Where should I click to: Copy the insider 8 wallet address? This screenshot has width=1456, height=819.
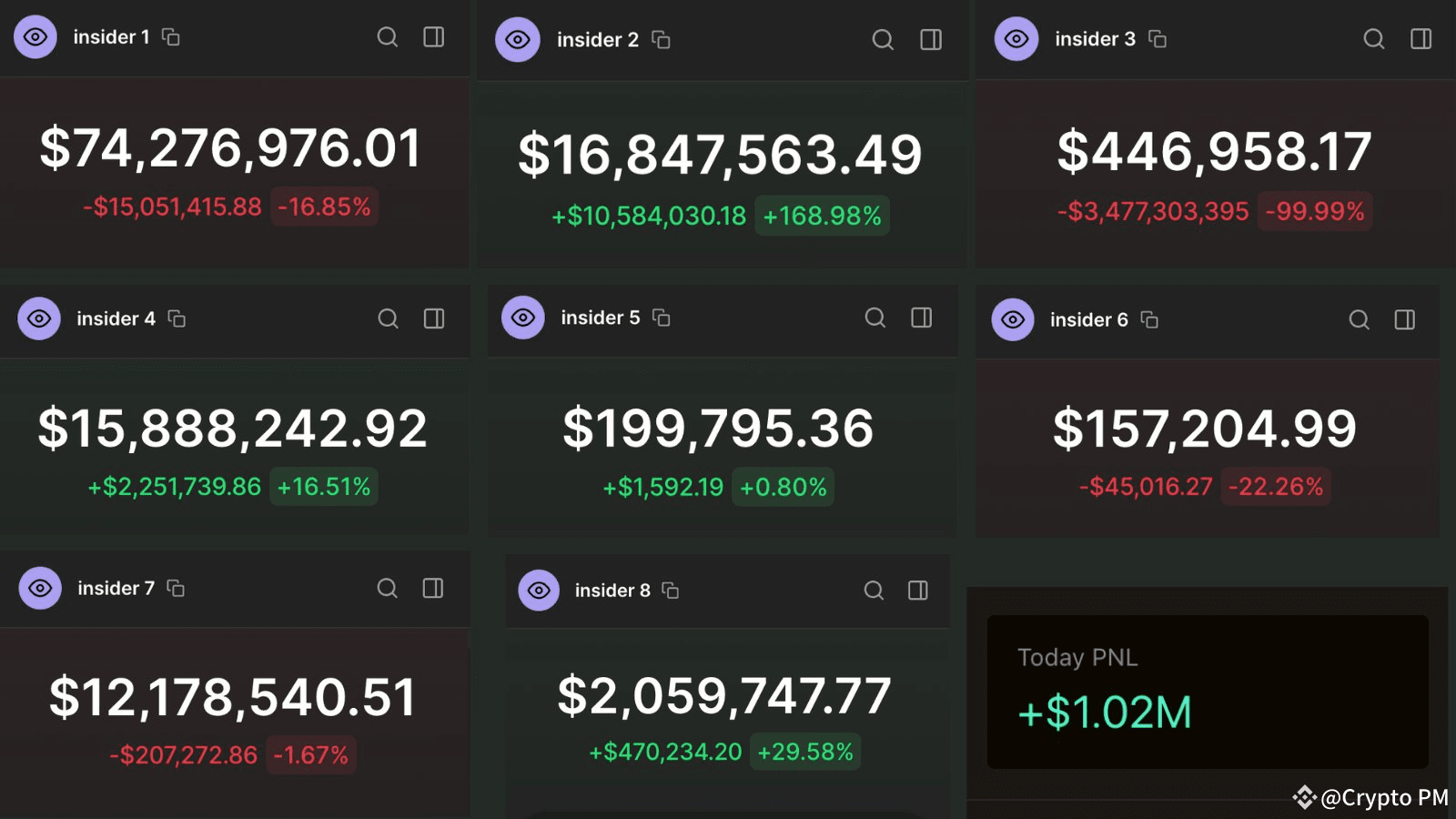[670, 591]
